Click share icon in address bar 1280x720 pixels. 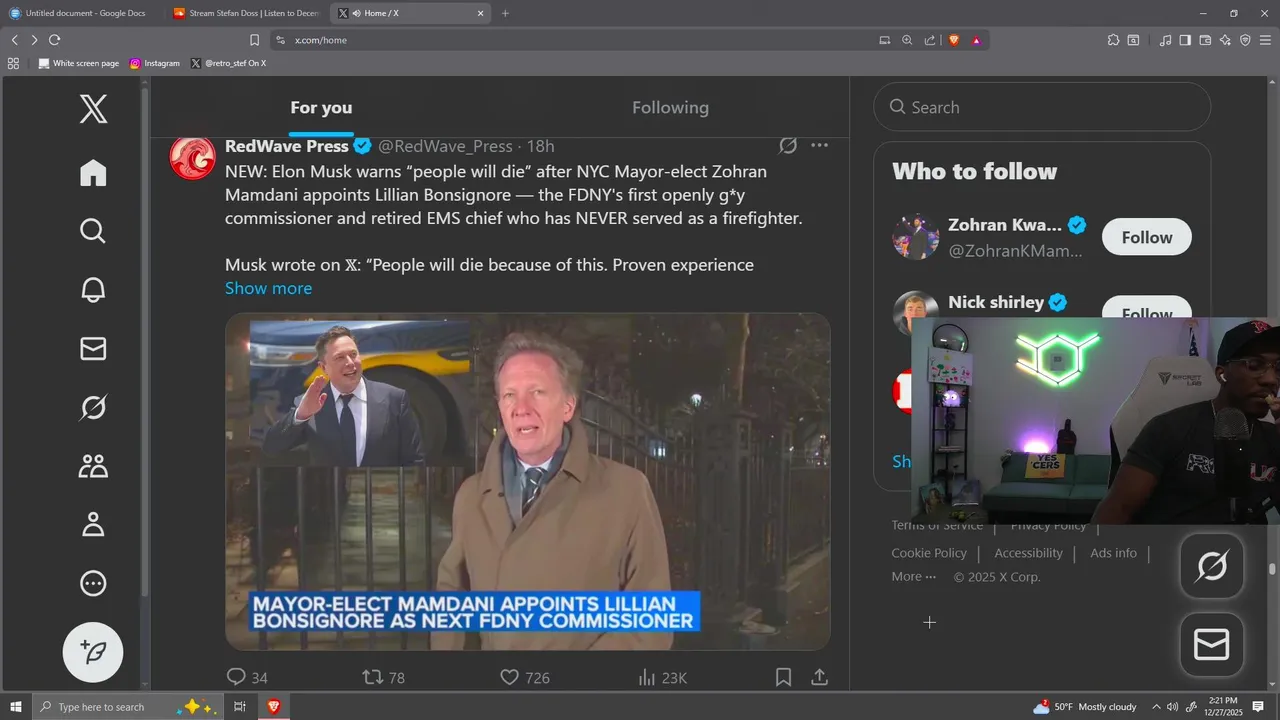click(x=930, y=40)
